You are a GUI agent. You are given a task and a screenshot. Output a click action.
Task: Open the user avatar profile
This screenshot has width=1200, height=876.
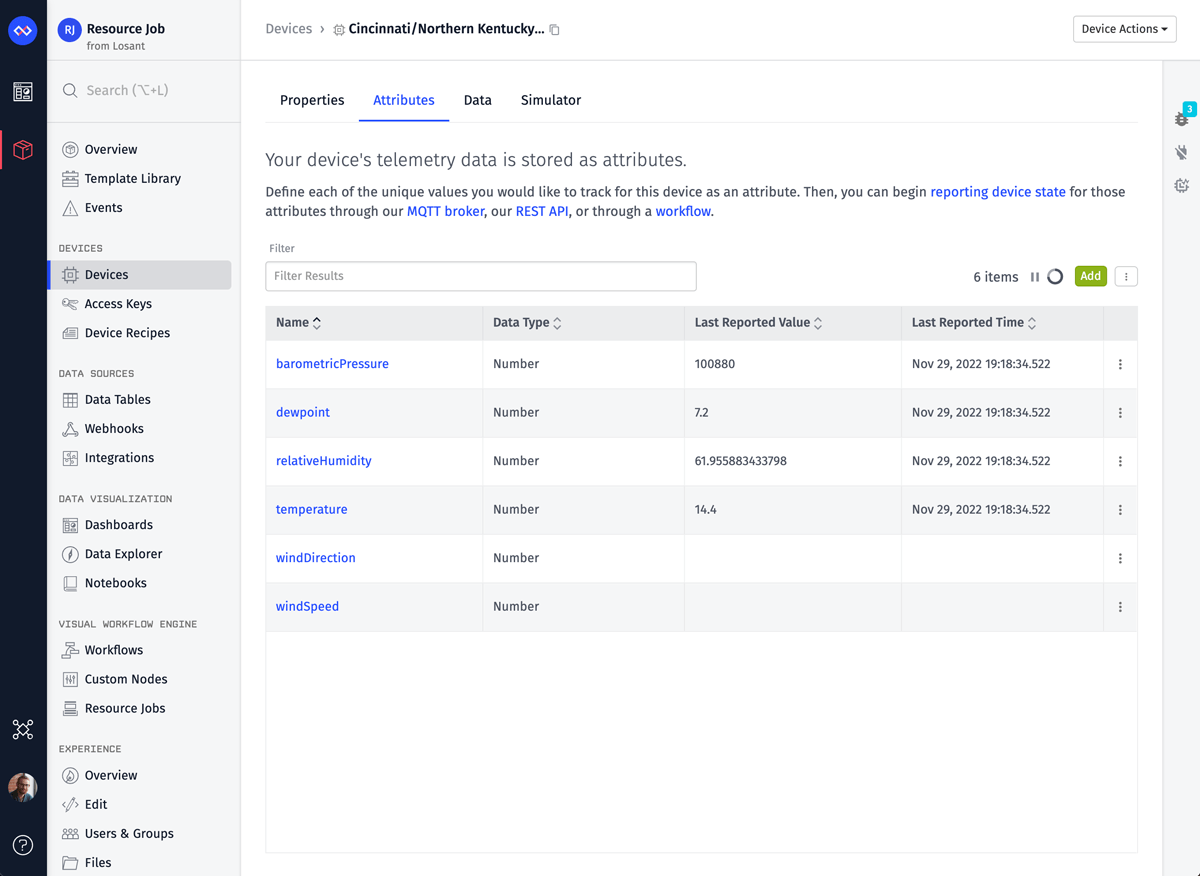tap(23, 787)
